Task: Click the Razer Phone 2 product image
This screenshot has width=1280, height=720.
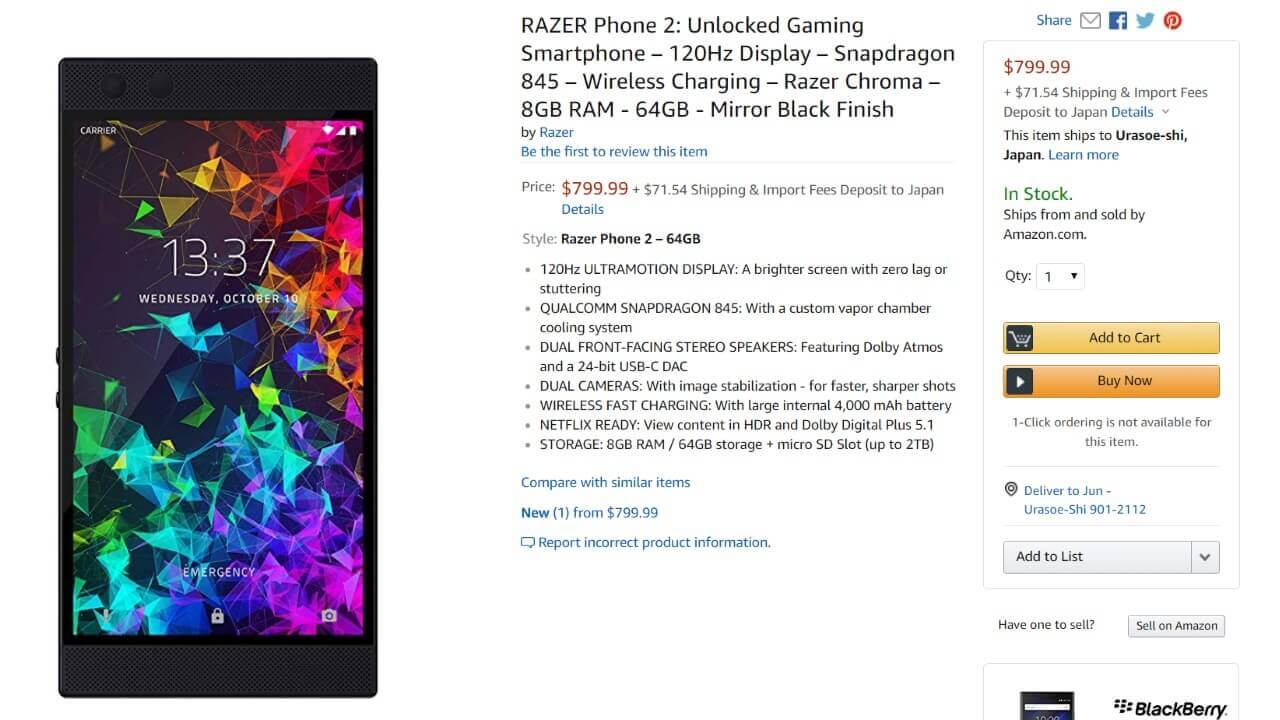Action: [x=218, y=378]
